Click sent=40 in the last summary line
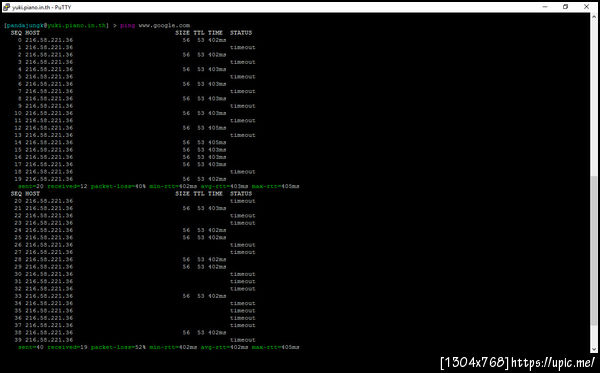This screenshot has width=600, height=373. 31,347
